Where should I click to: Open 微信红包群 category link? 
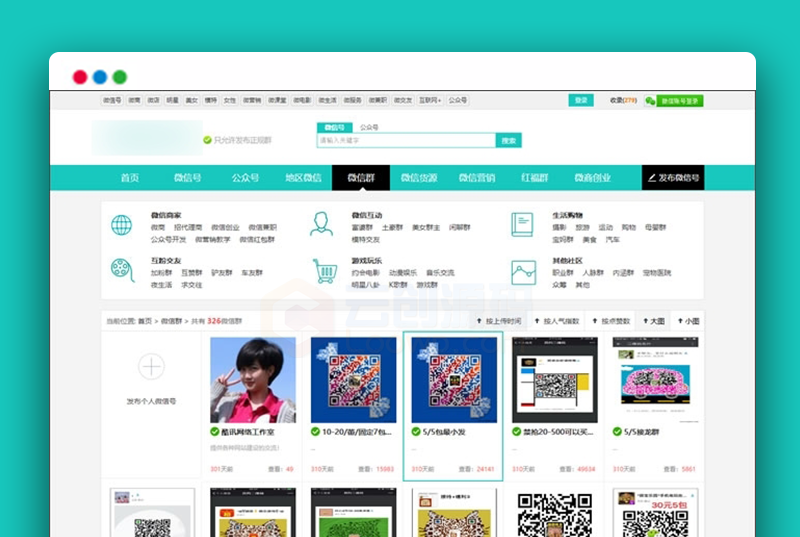point(257,240)
